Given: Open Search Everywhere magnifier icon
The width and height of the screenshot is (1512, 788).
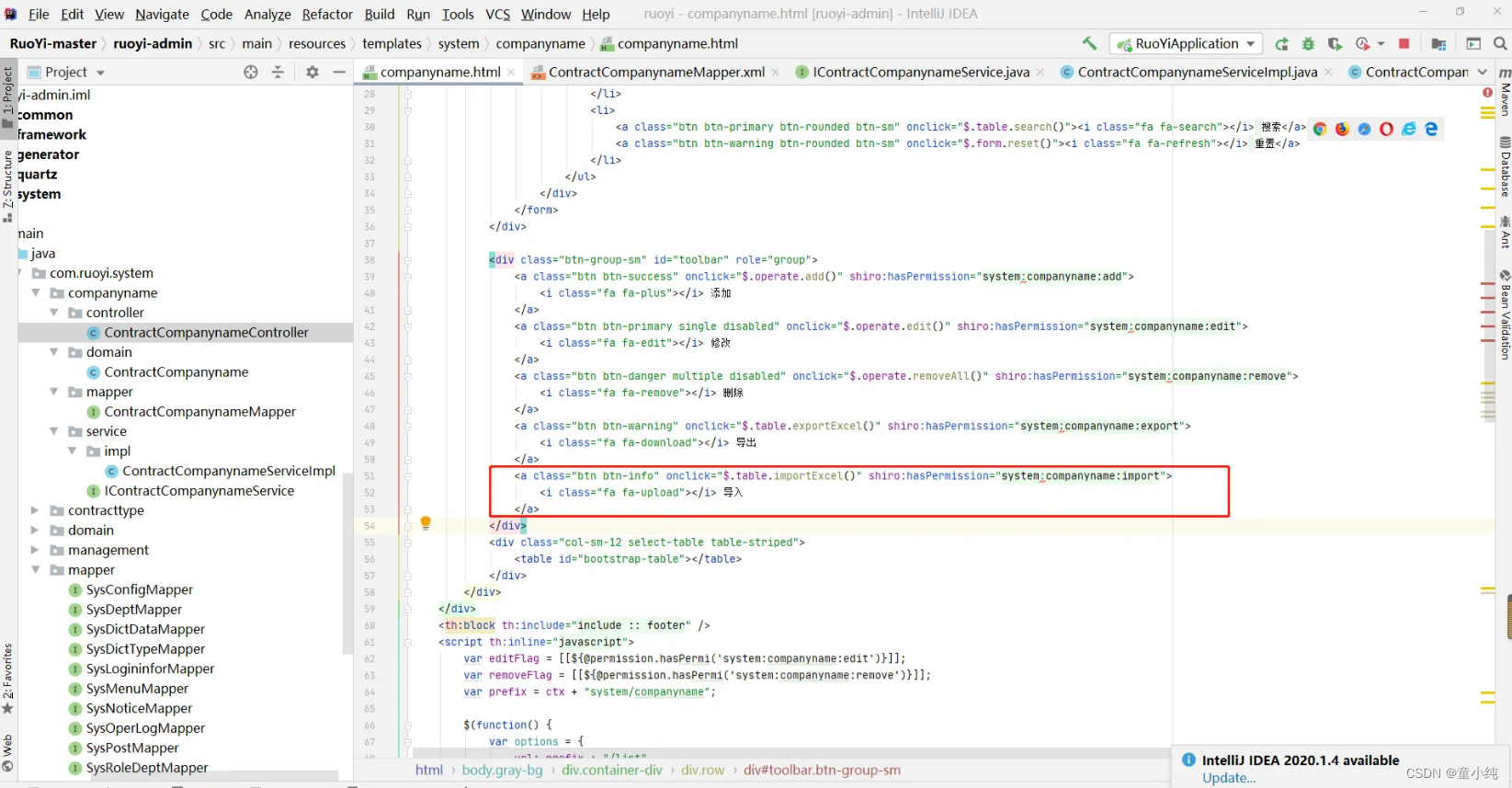Looking at the screenshot, I should coord(1500,44).
